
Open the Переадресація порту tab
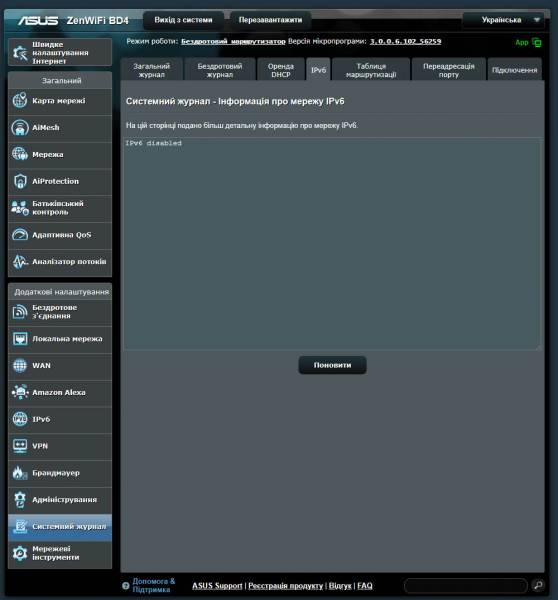(x=449, y=70)
